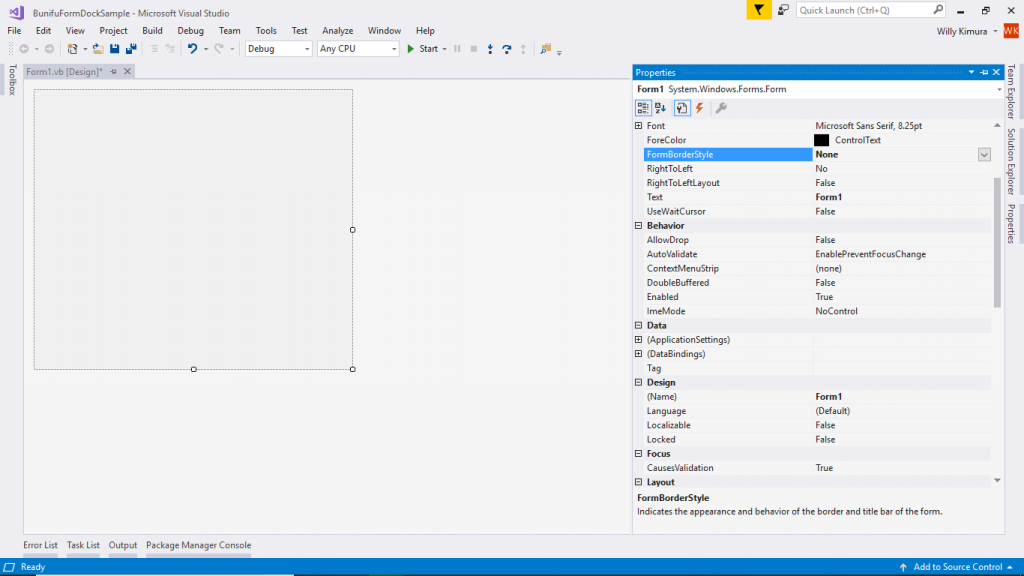Click the Property Pages wrench icon

721,108
